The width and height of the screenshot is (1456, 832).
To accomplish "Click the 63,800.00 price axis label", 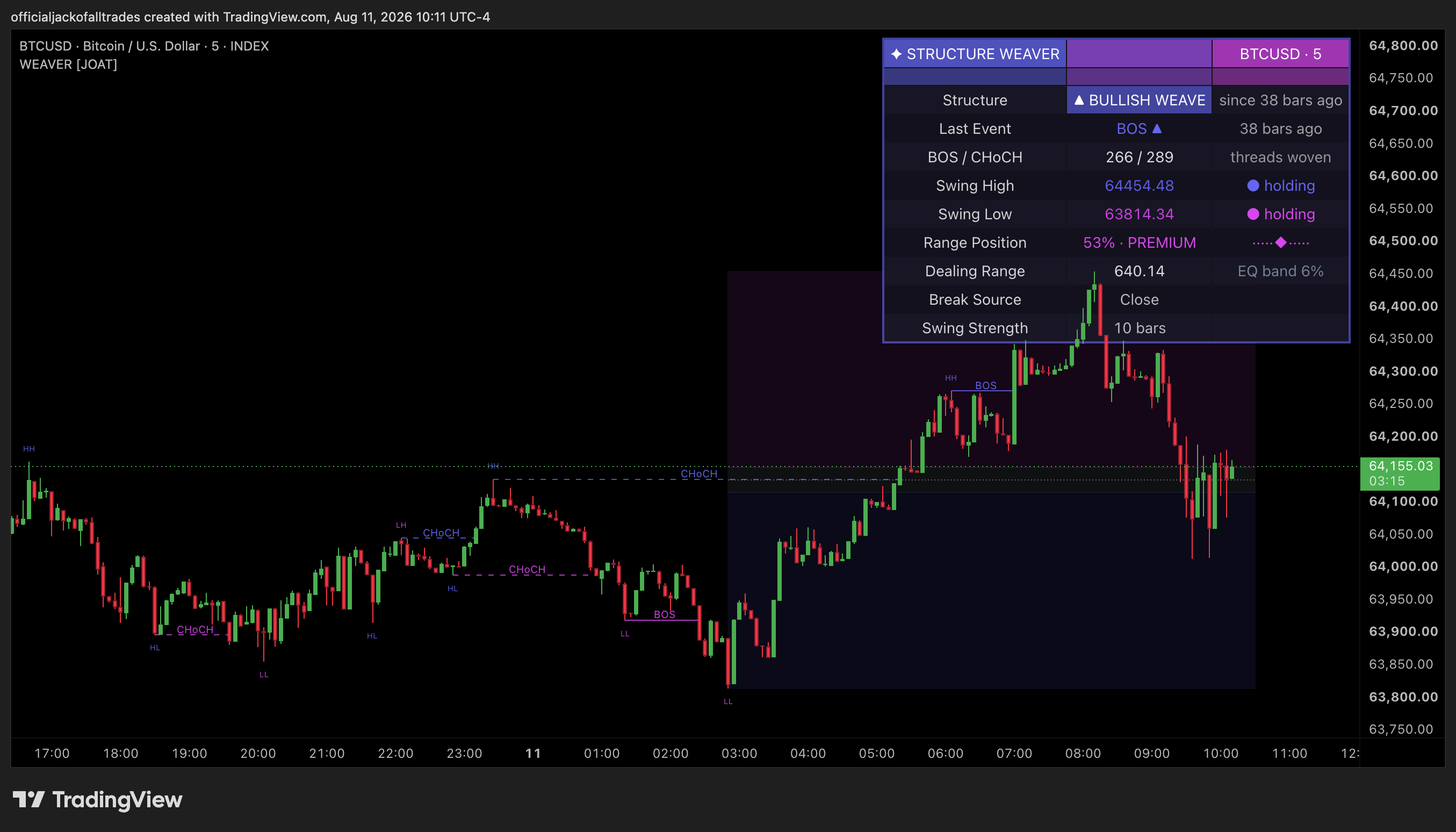I will (1403, 697).
